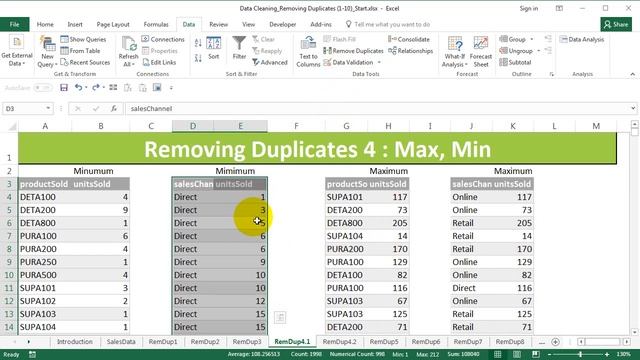The width and height of the screenshot is (640, 360).
Task: Click vertical scrollbar down arrow
Action: point(634,332)
